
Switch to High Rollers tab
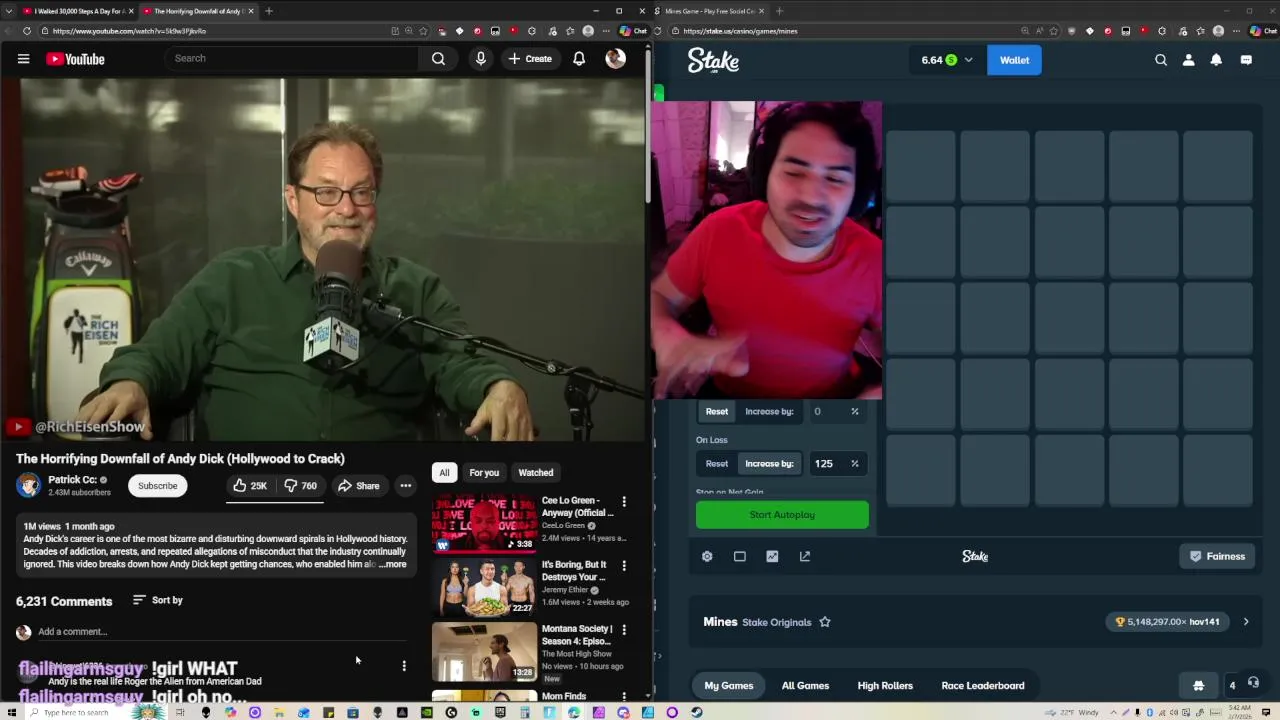coord(885,685)
